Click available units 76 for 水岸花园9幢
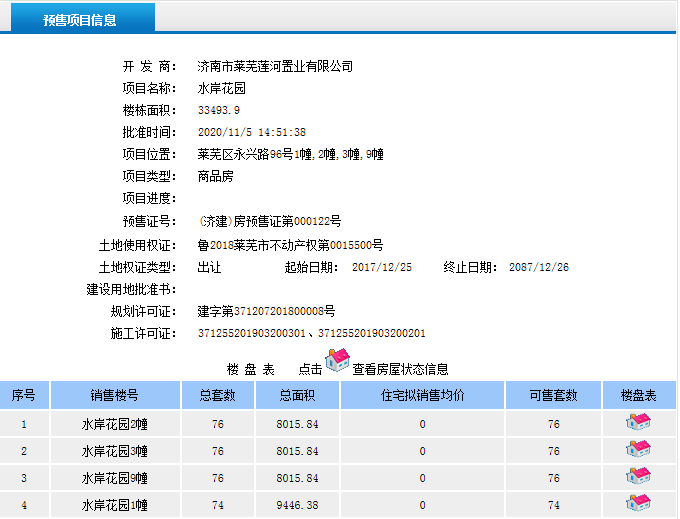Image resolution: width=680 pixels, height=519 pixels. [x=554, y=478]
